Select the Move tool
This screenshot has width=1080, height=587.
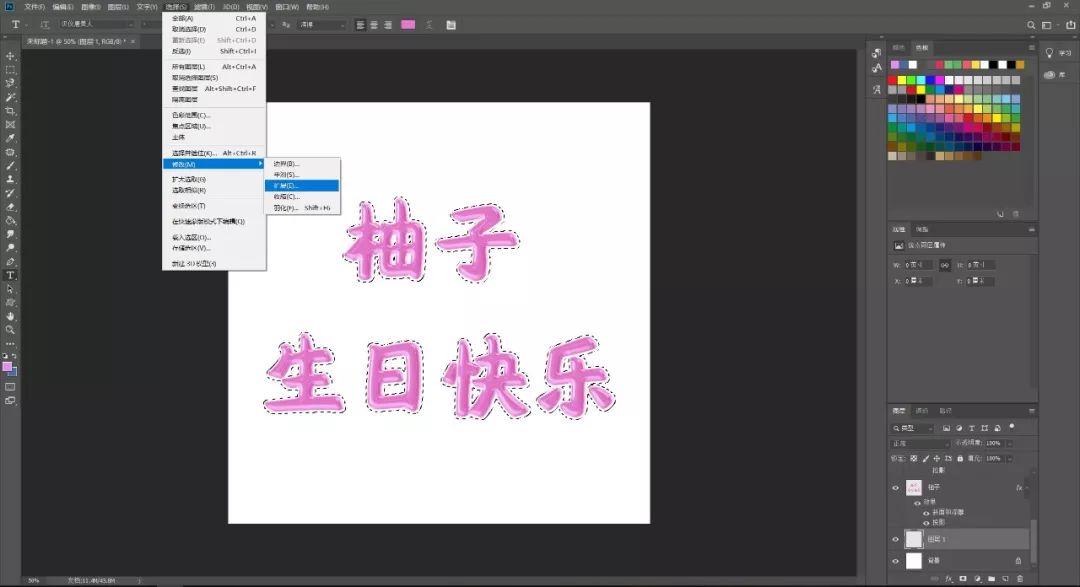tap(11, 56)
